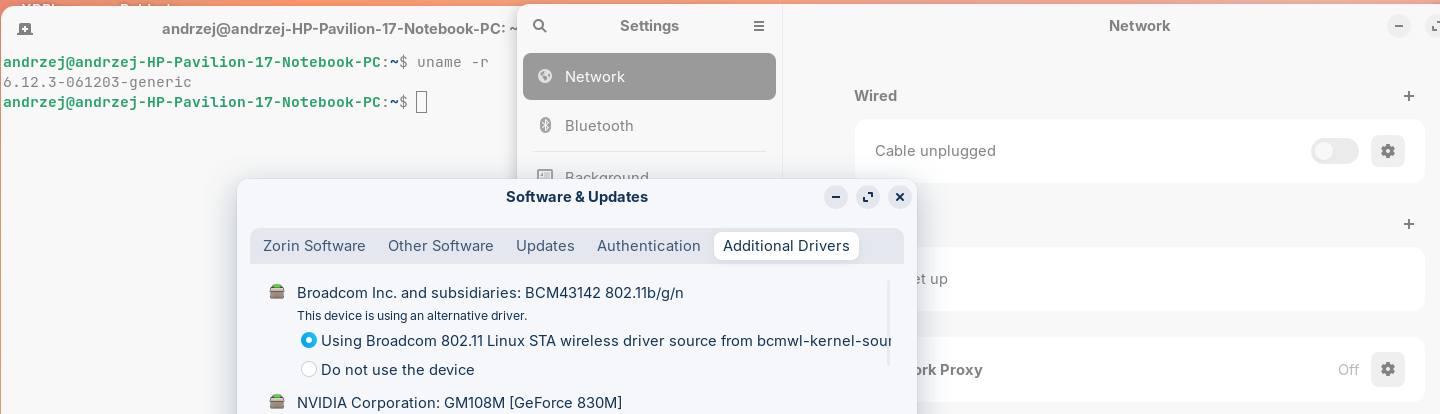The image size is (1440, 414).
Task: Click the Cable unplugged label
Action: click(x=935, y=151)
